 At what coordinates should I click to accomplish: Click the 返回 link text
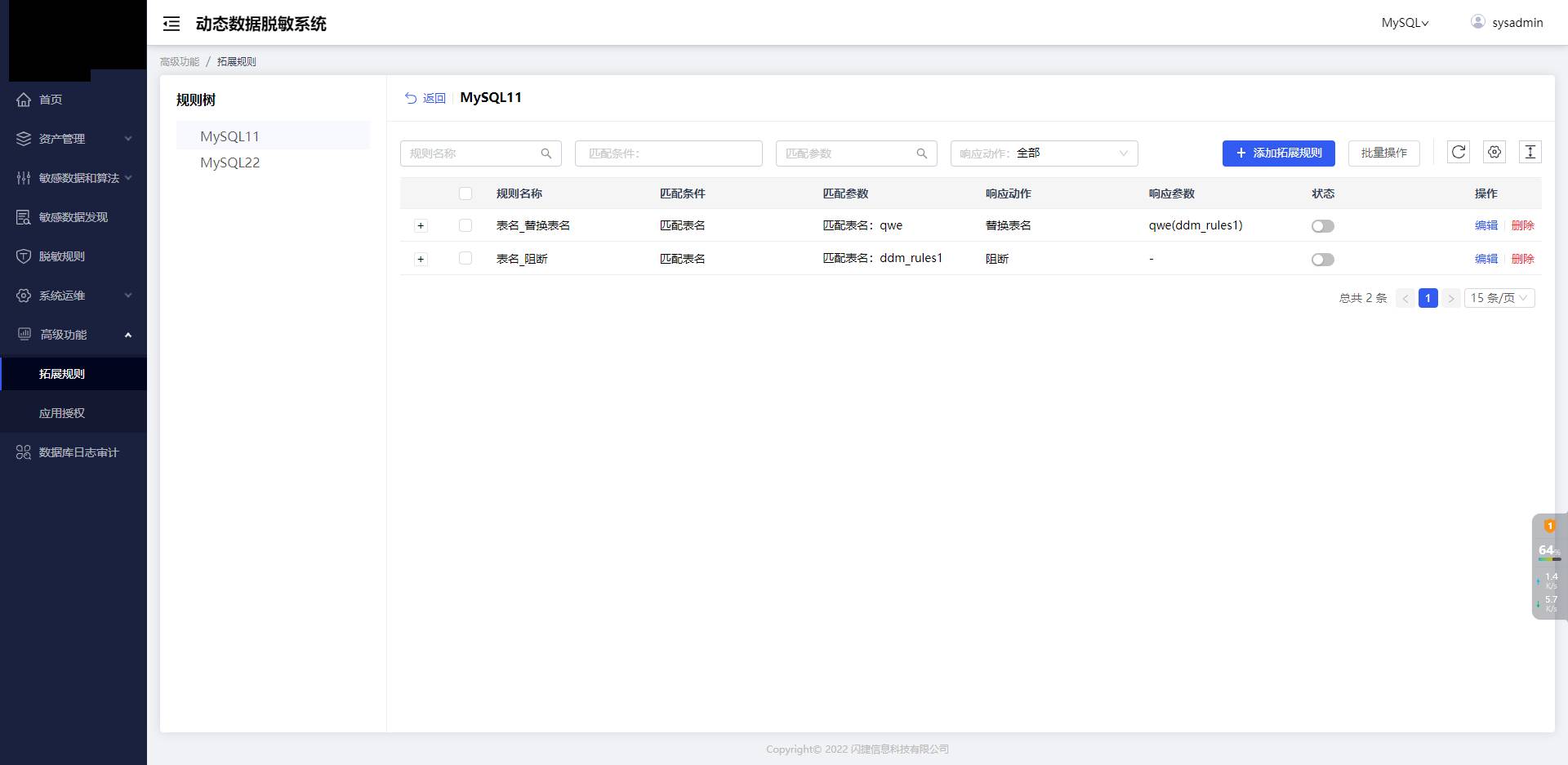point(434,98)
